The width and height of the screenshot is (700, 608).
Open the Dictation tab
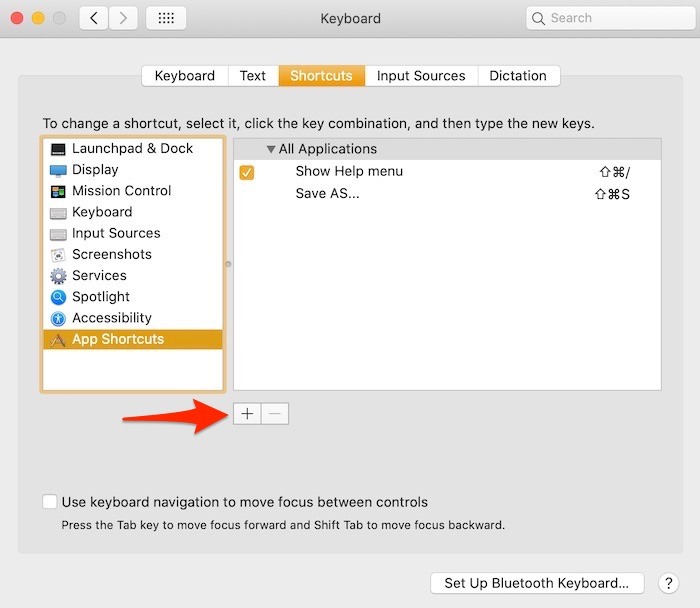tap(518, 76)
